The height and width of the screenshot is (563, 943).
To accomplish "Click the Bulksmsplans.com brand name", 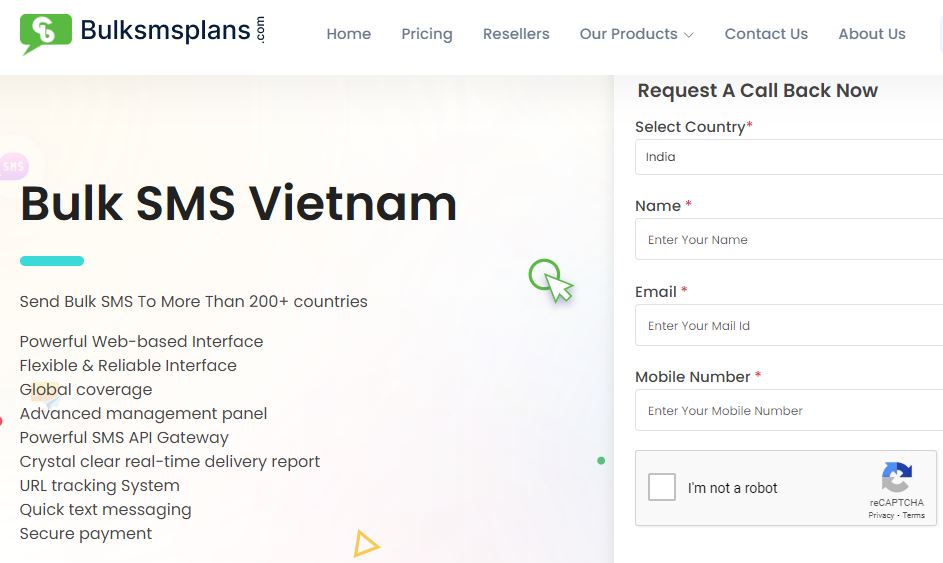I will (173, 30).
